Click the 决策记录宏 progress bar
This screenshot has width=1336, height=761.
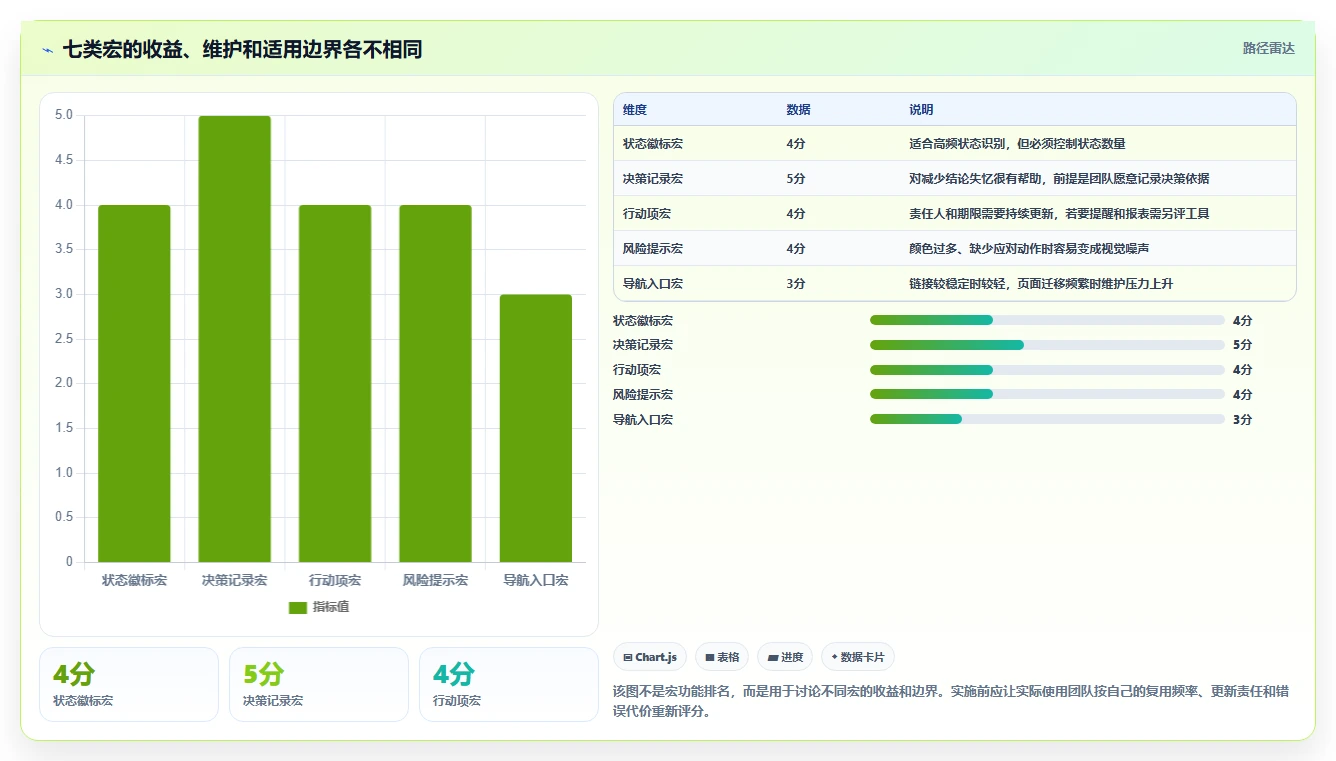point(1047,345)
